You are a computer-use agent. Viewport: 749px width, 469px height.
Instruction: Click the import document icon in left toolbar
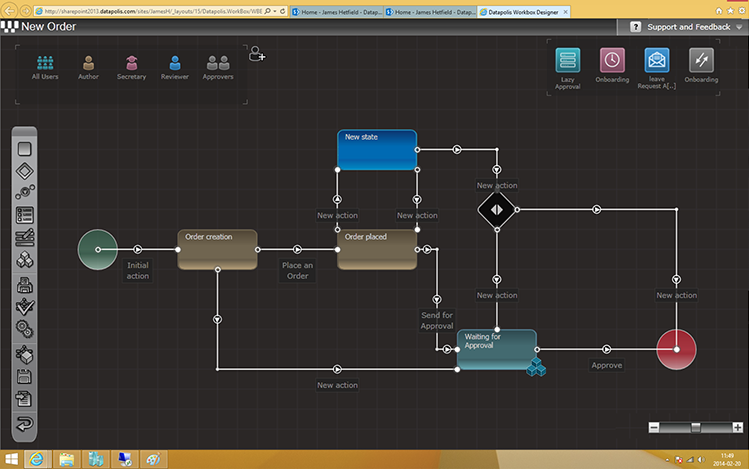point(24,398)
